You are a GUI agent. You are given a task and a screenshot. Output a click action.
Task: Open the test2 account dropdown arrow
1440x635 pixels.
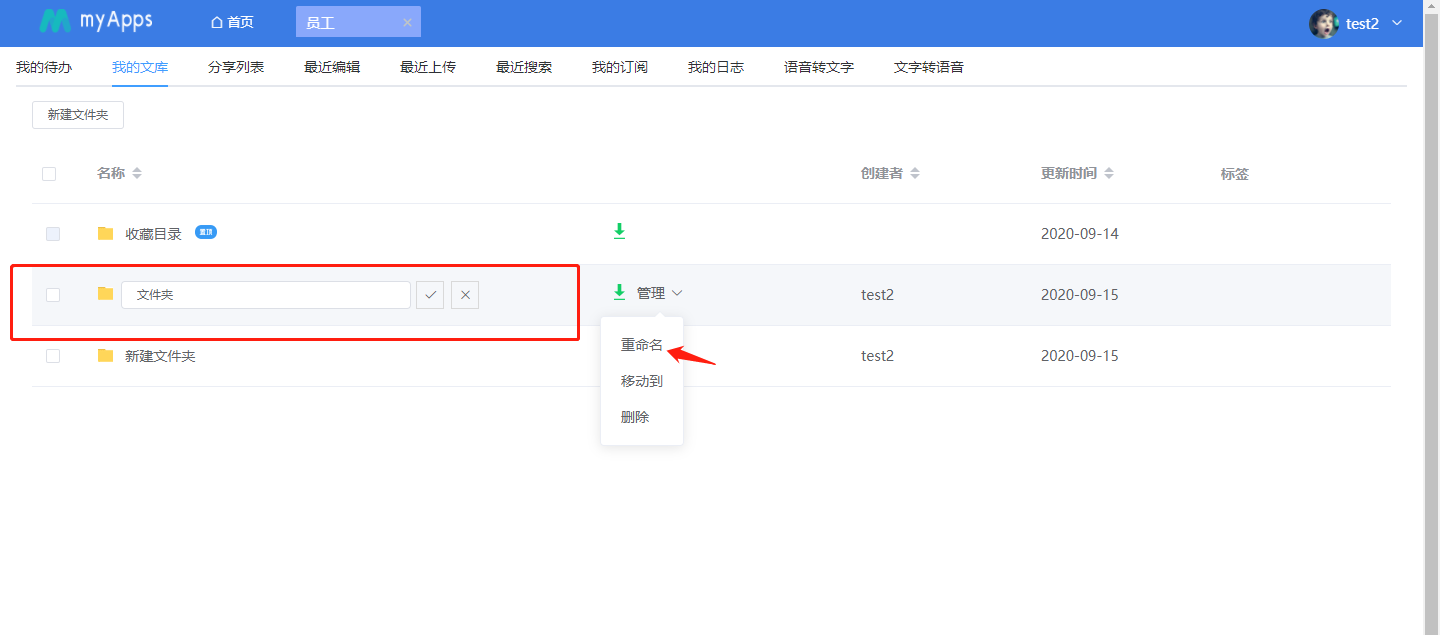coord(1397,23)
